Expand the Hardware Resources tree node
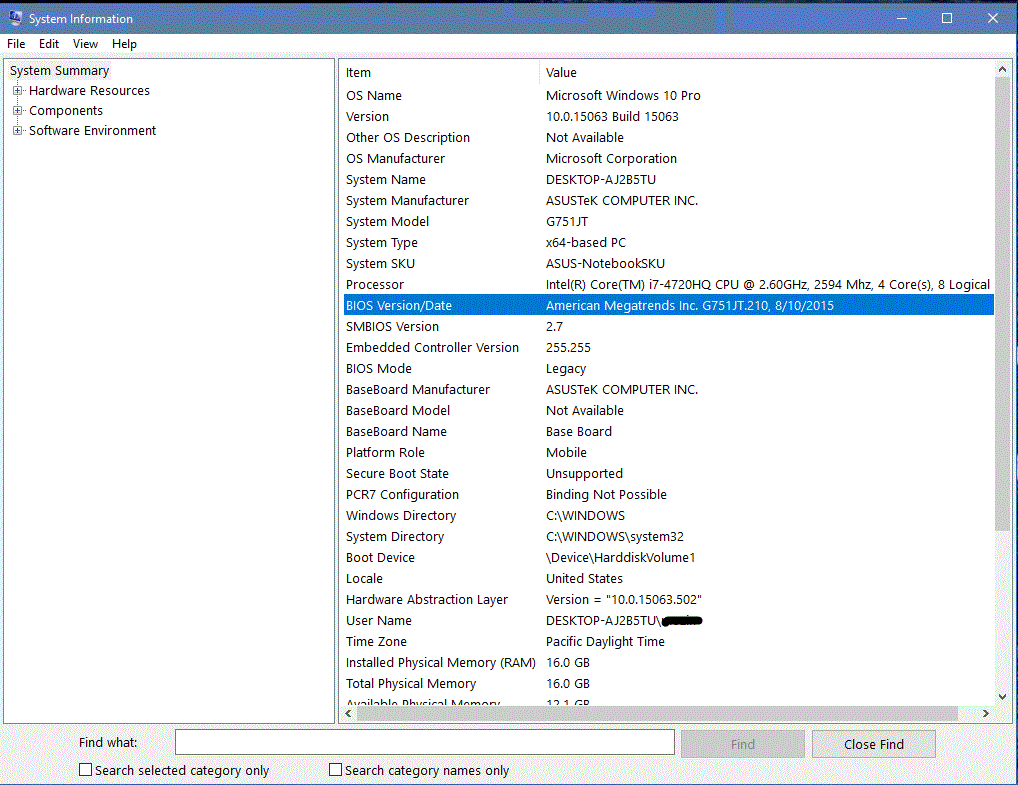 click(18, 90)
